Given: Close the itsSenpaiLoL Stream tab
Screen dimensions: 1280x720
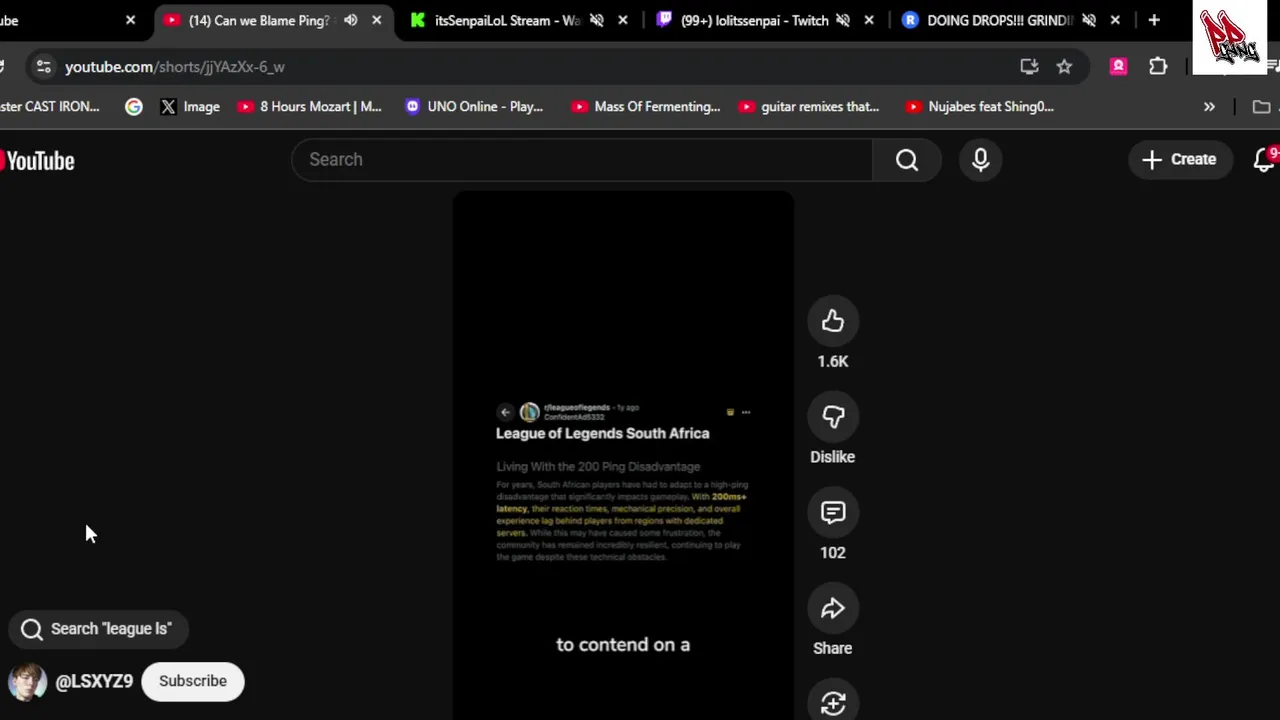Looking at the screenshot, I should tap(623, 20).
